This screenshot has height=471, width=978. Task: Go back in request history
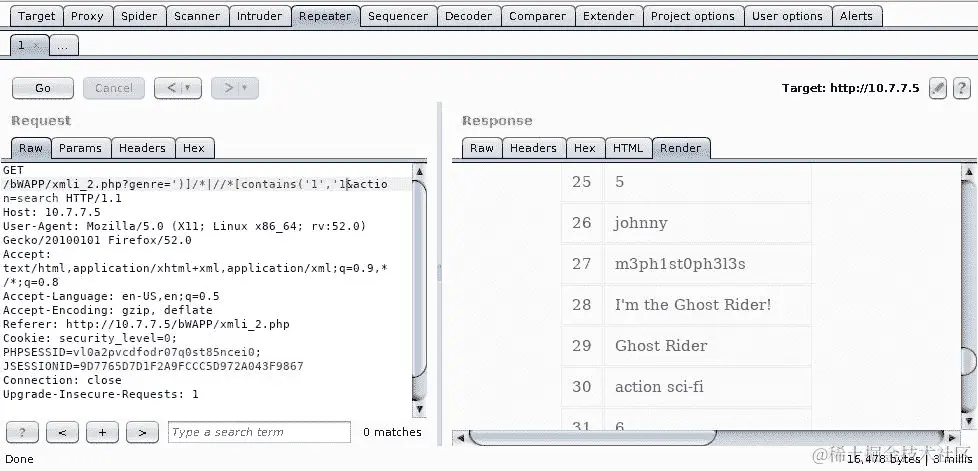tap(172, 88)
